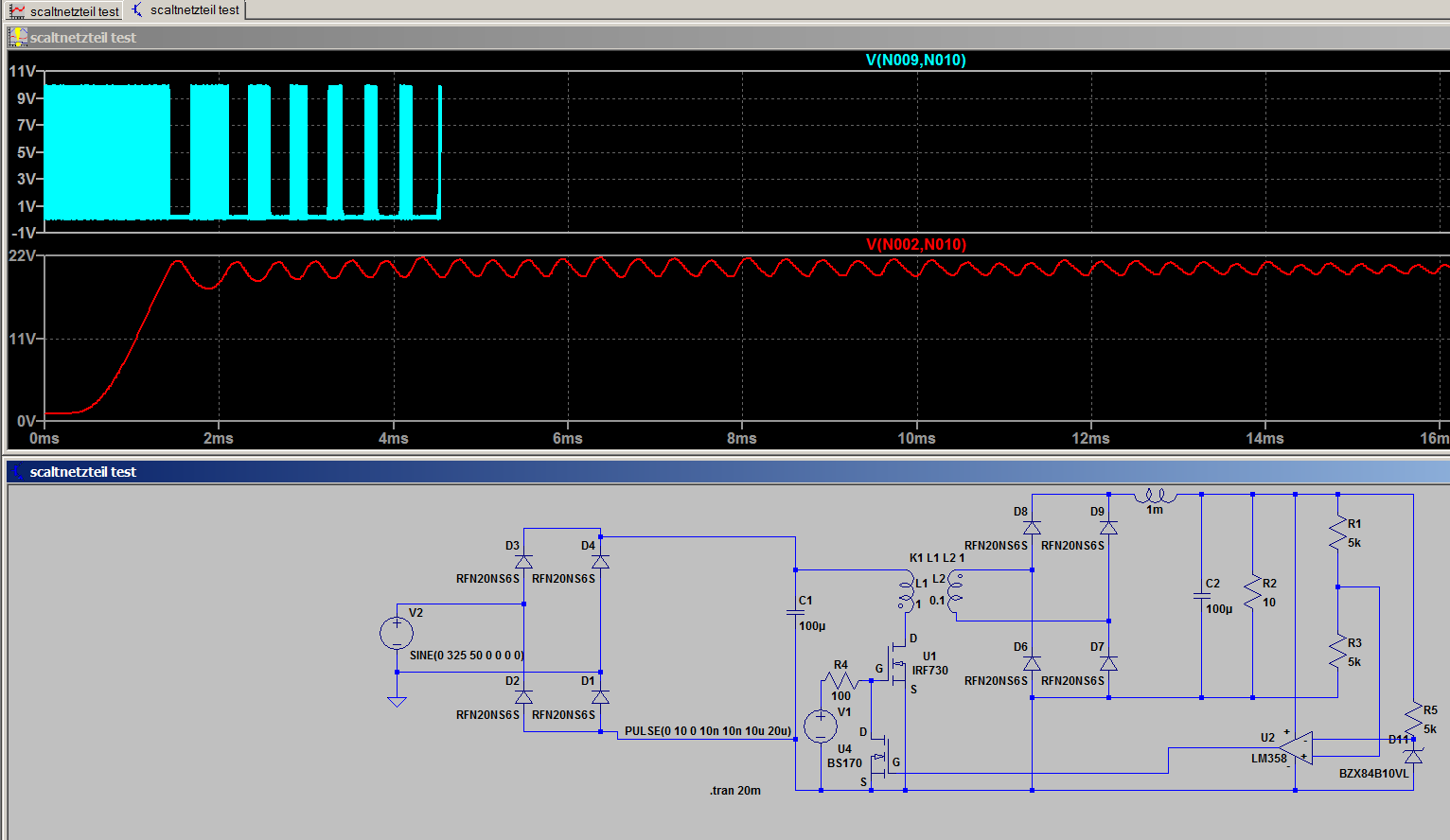Click the SINE(0 325 50 0 0 0 0) value
Viewport: 1450px width, 840px height.
pyautogui.click(x=467, y=655)
